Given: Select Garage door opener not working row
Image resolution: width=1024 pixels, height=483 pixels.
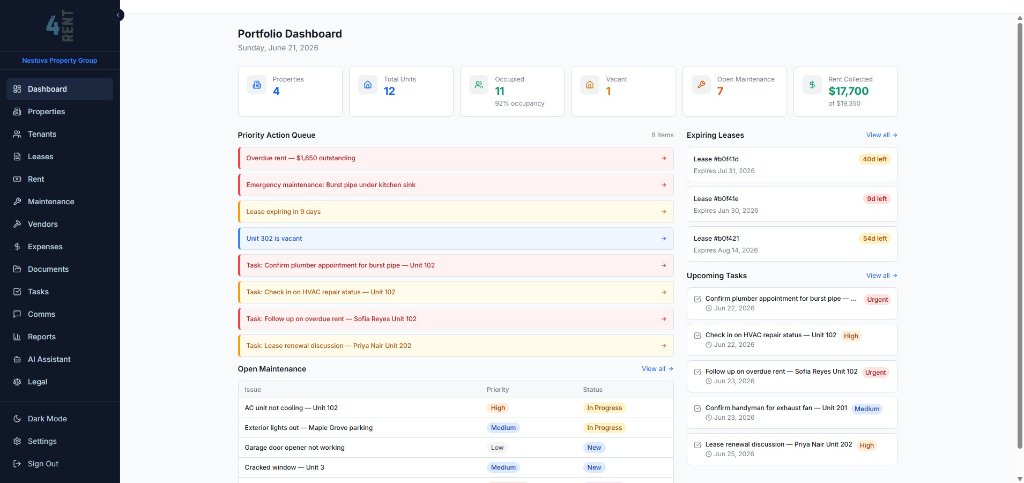Looking at the screenshot, I should (455, 448).
